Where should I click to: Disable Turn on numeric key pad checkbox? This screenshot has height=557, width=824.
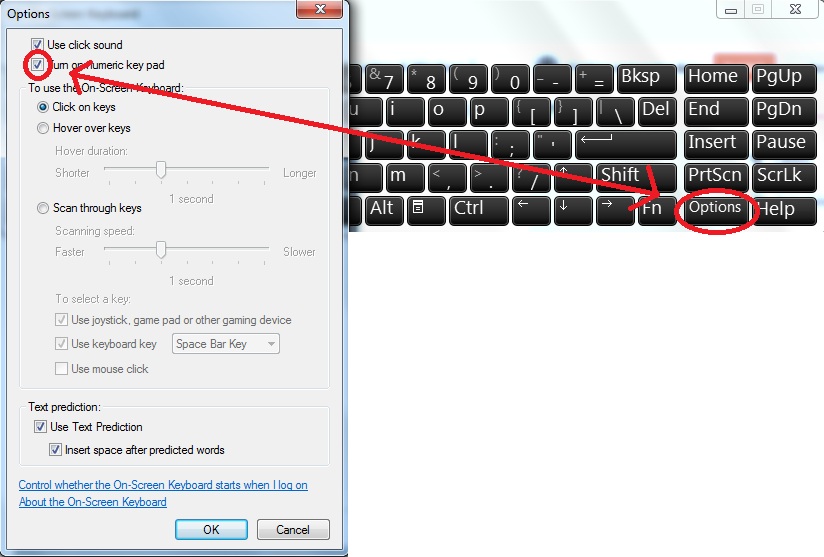37,65
